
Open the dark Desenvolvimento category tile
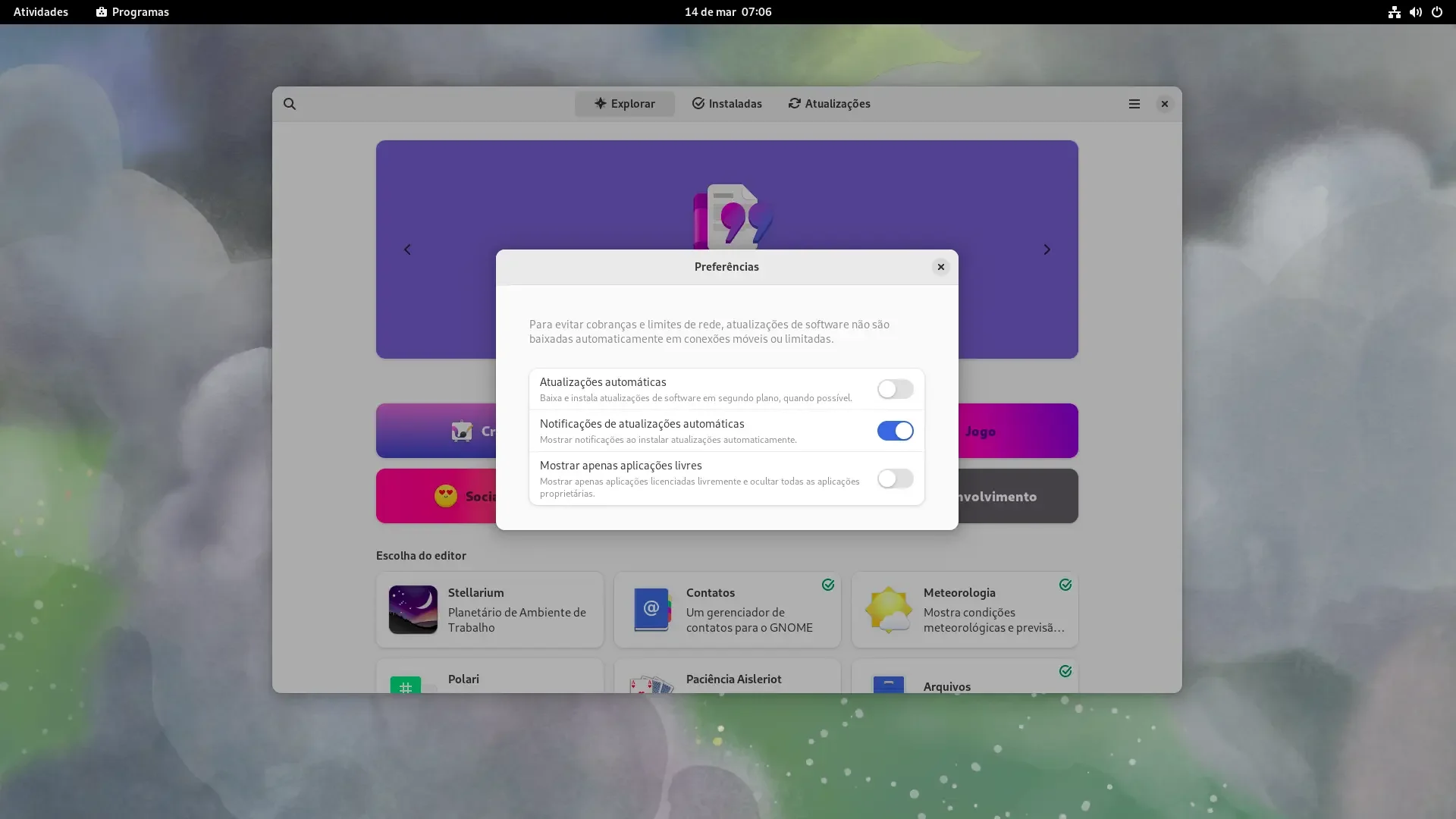pos(1018,496)
